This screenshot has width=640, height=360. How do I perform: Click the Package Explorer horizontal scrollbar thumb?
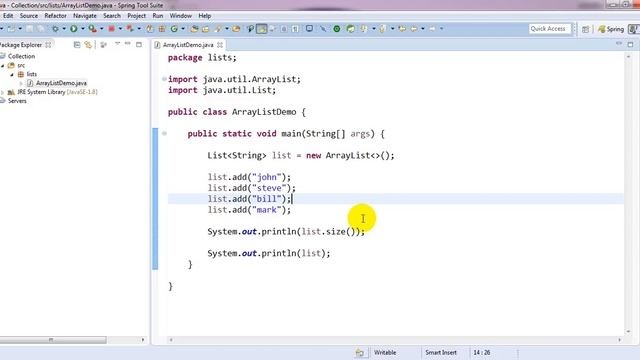53,340
